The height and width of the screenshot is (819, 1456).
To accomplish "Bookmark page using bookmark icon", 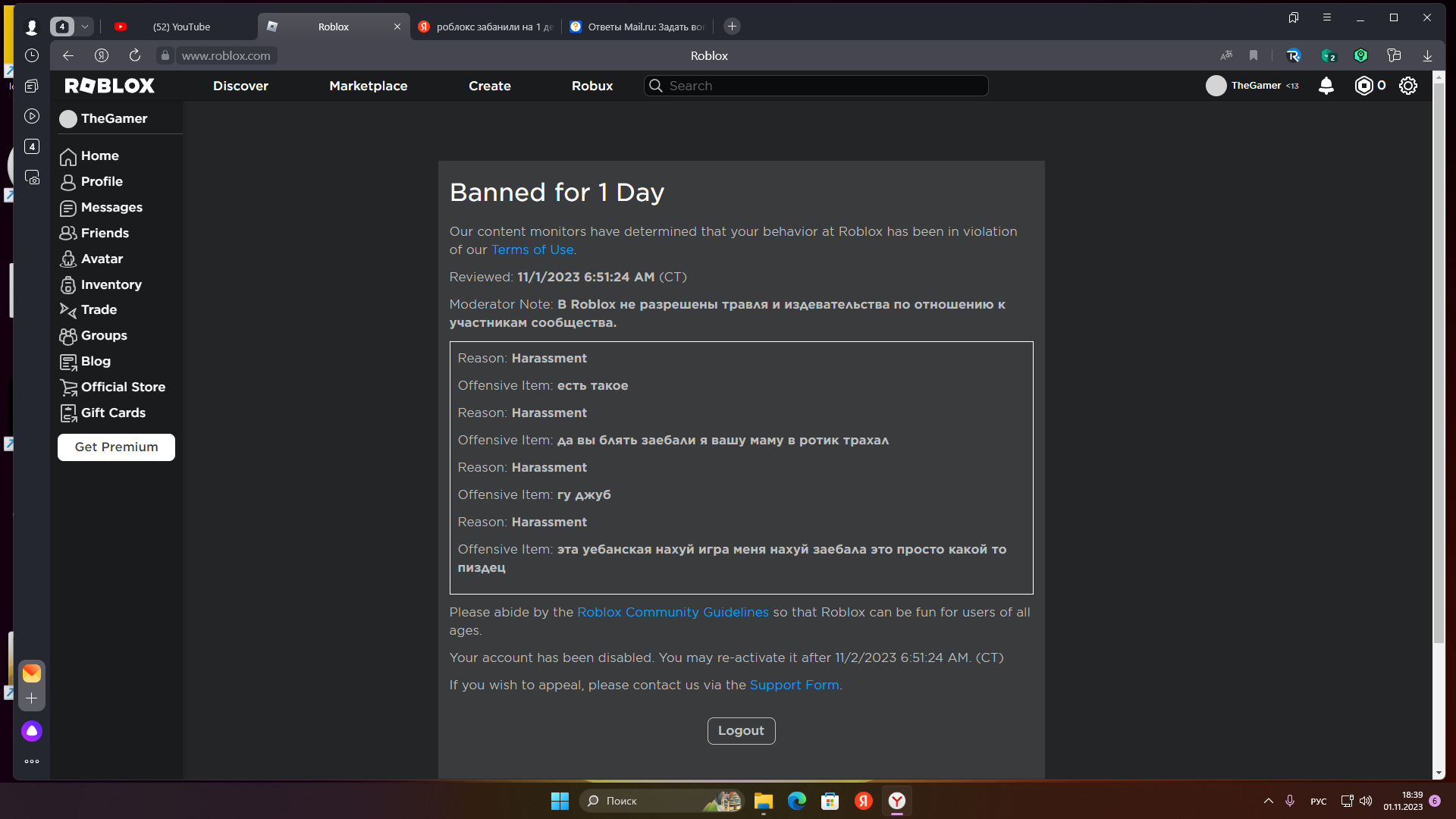I will click(1254, 55).
